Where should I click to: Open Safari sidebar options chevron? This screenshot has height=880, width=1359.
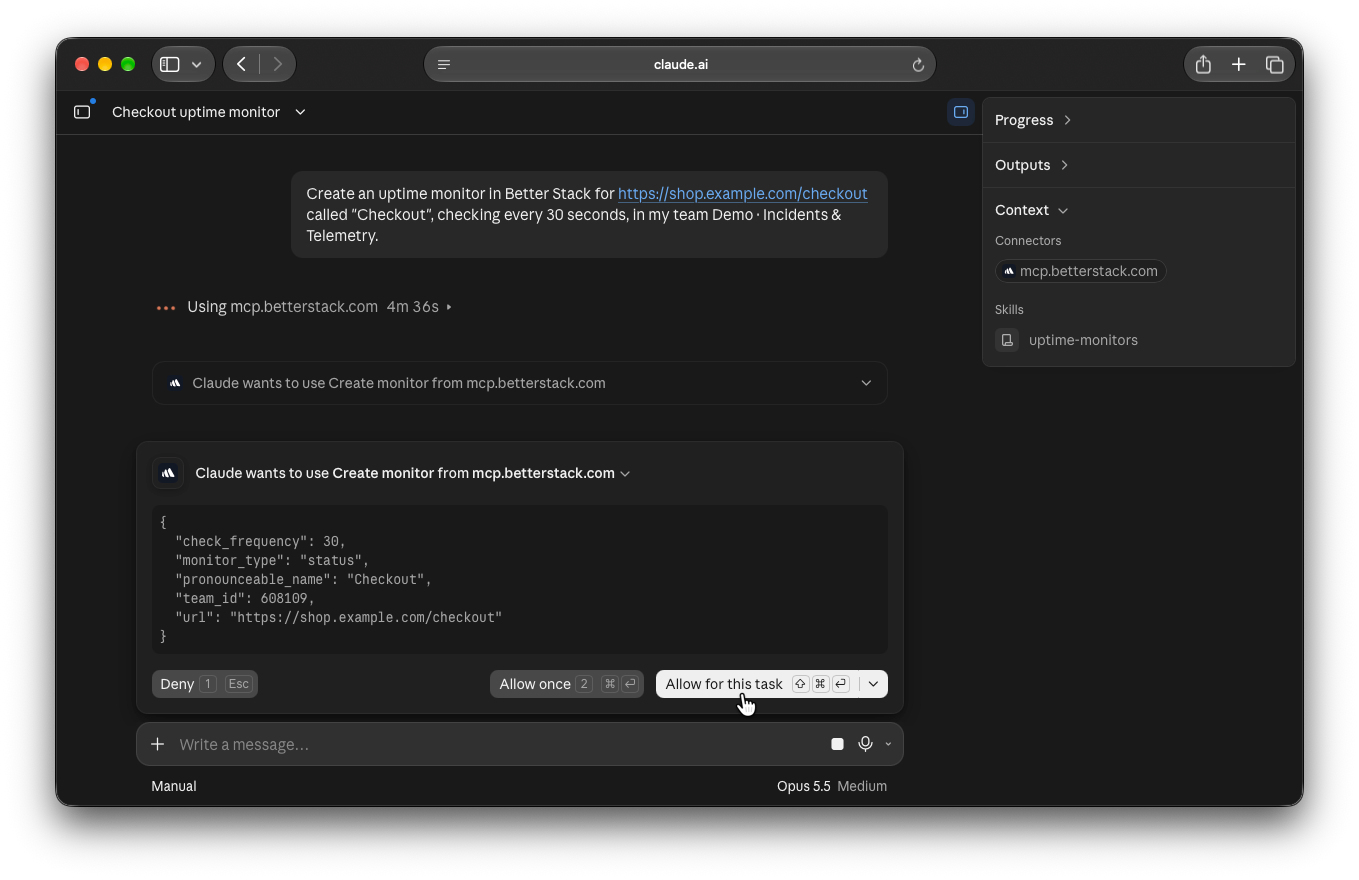[x=196, y=64]
